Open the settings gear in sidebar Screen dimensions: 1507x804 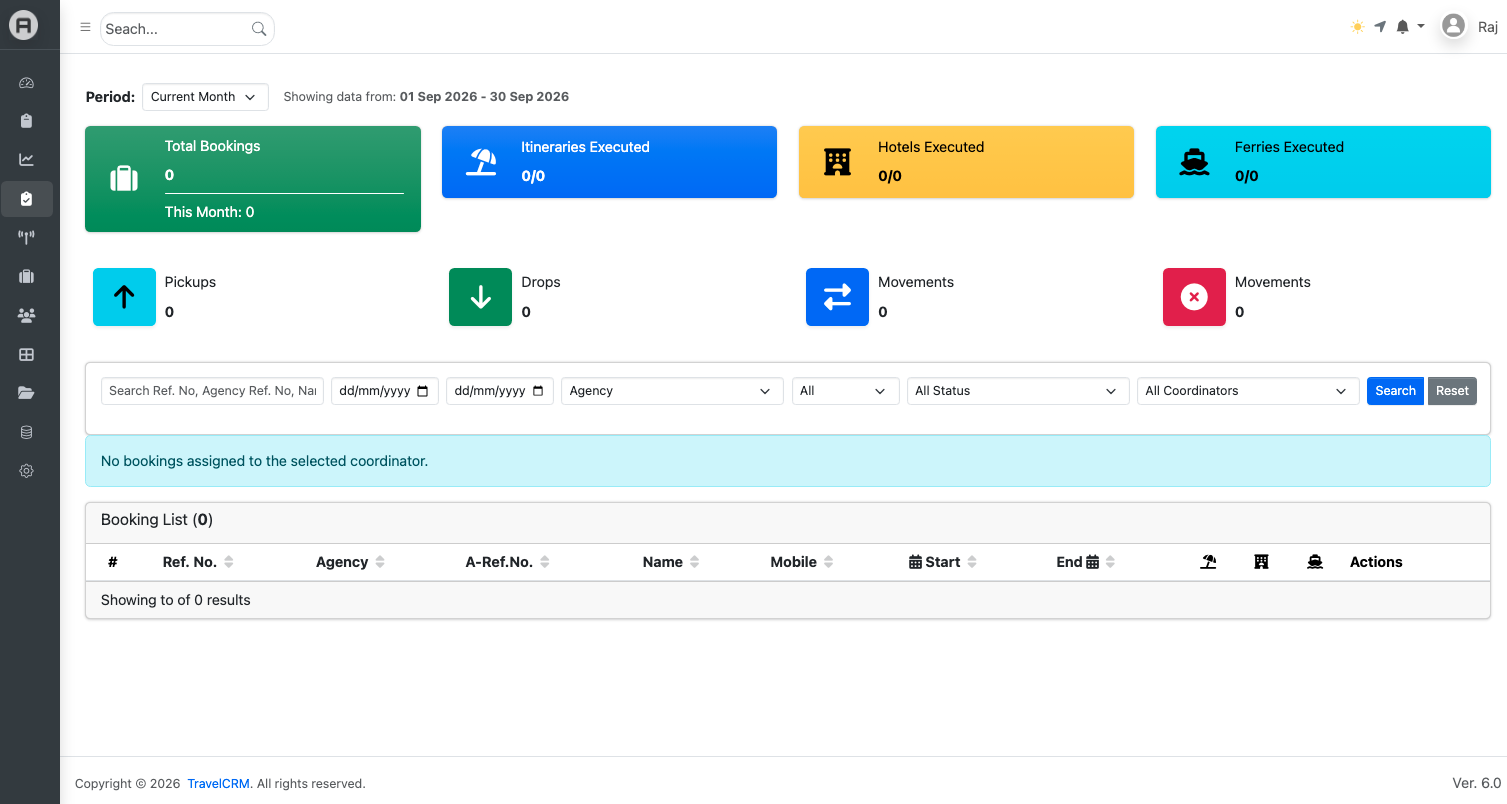pos(27,471)
